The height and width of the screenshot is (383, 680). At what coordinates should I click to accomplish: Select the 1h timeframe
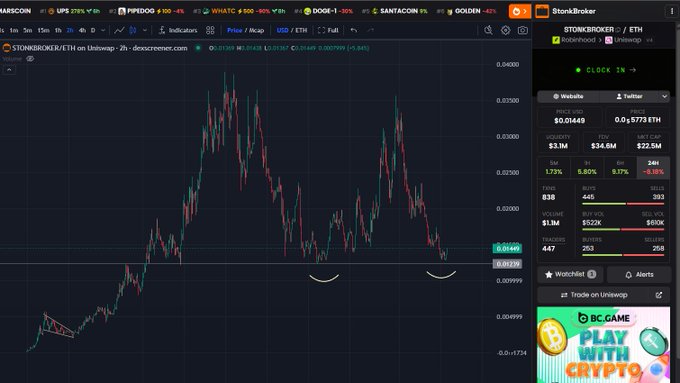[x=58, y=30]
